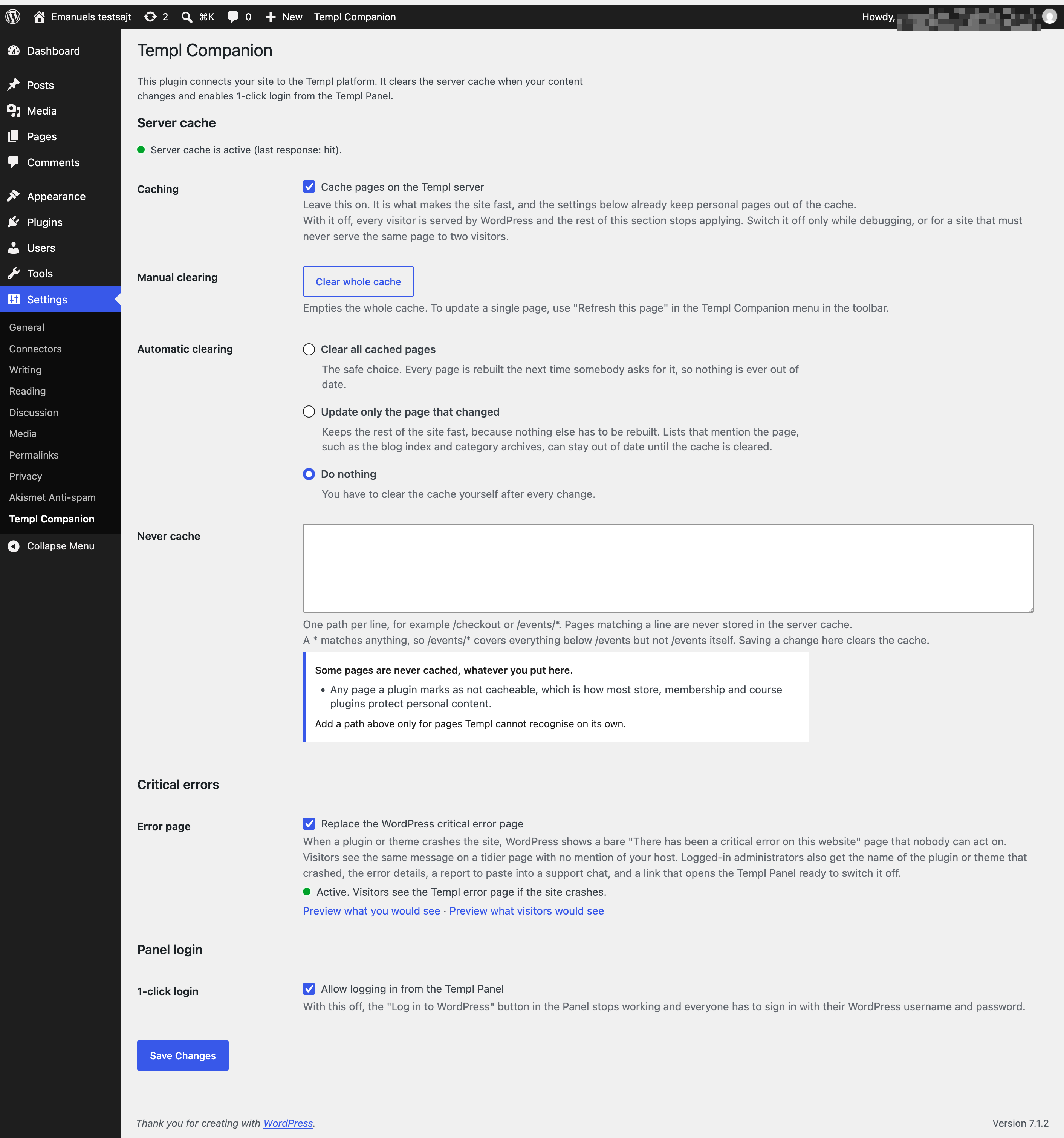
Task: Go to the Connectors settings page
Action: pyautogui.click(x=35, y=349)
